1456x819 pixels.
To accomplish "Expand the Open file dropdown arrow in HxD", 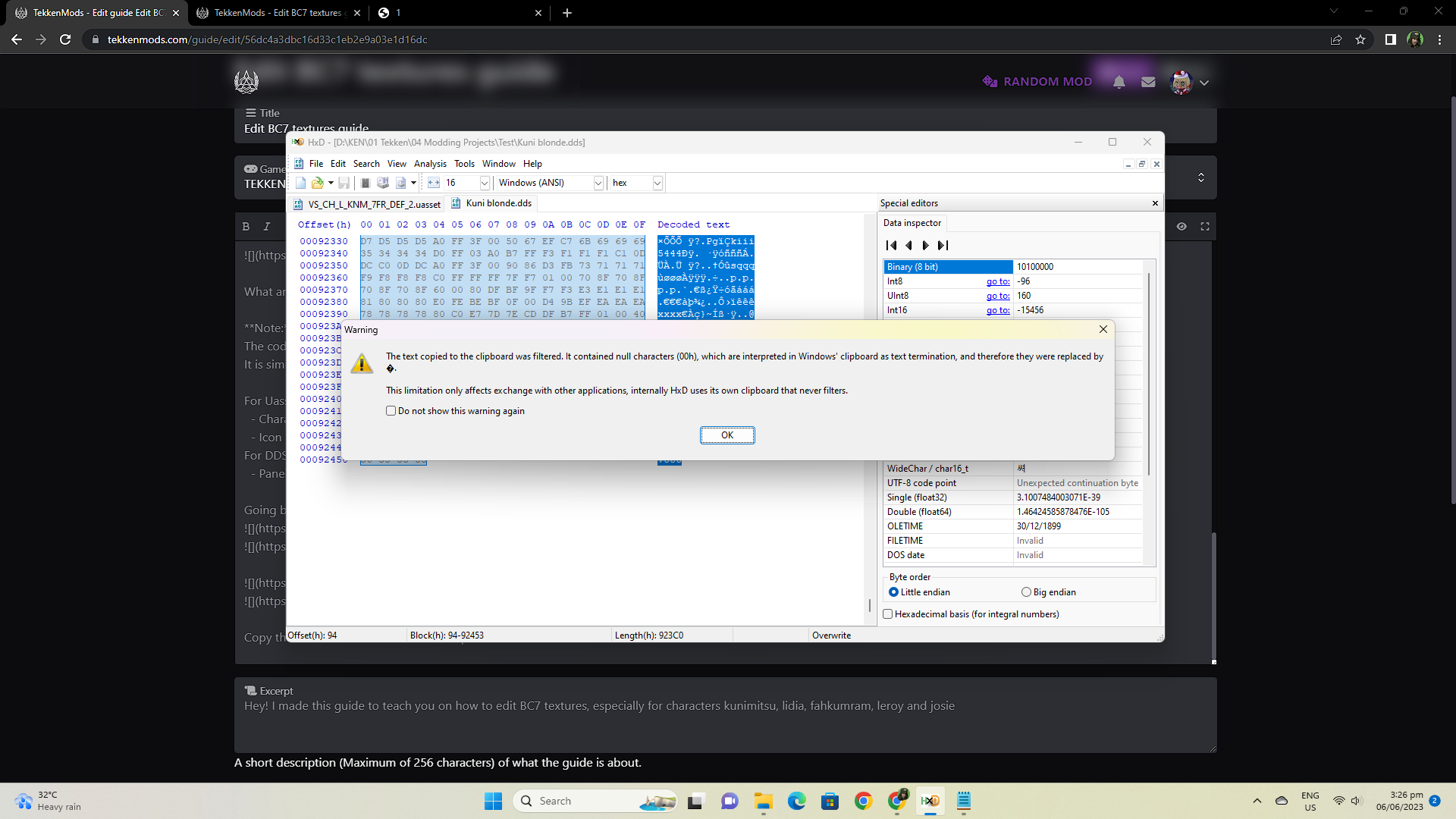I will (x=331, y=183).
